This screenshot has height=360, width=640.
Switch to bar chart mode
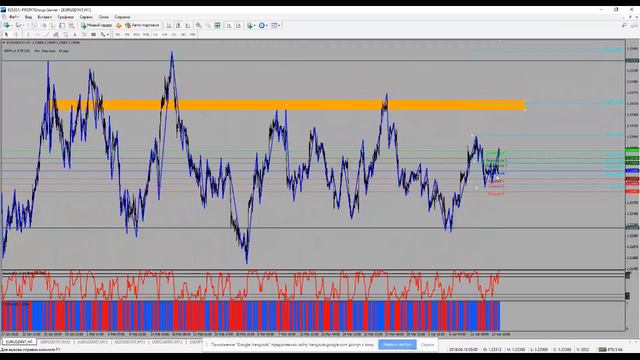point(169,25)
